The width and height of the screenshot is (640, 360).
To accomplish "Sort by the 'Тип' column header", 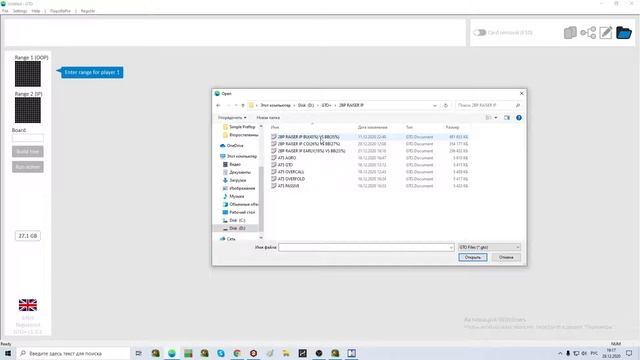I will point(409,127).
